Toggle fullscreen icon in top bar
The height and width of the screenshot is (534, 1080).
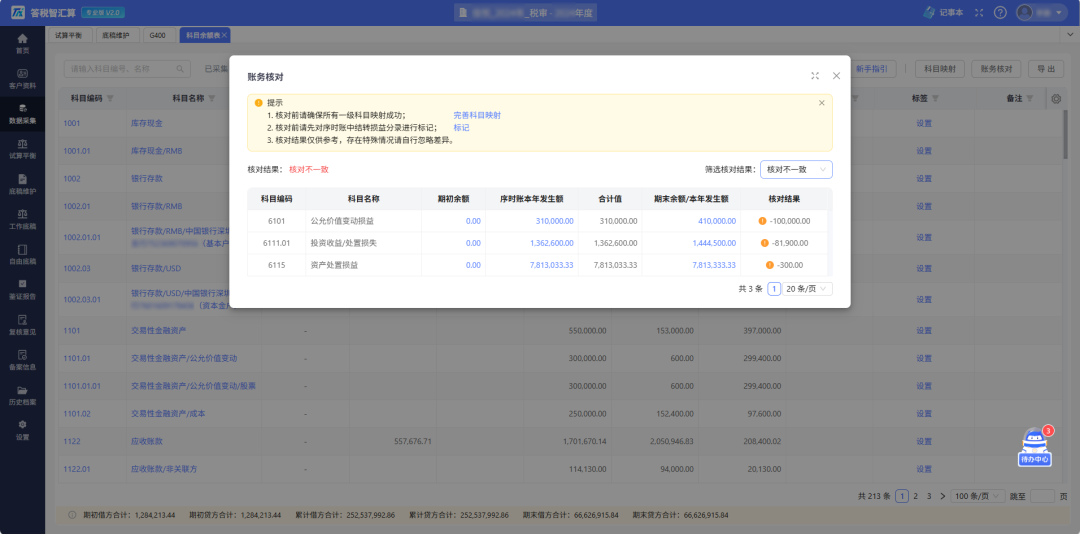(x=979, y=12)
